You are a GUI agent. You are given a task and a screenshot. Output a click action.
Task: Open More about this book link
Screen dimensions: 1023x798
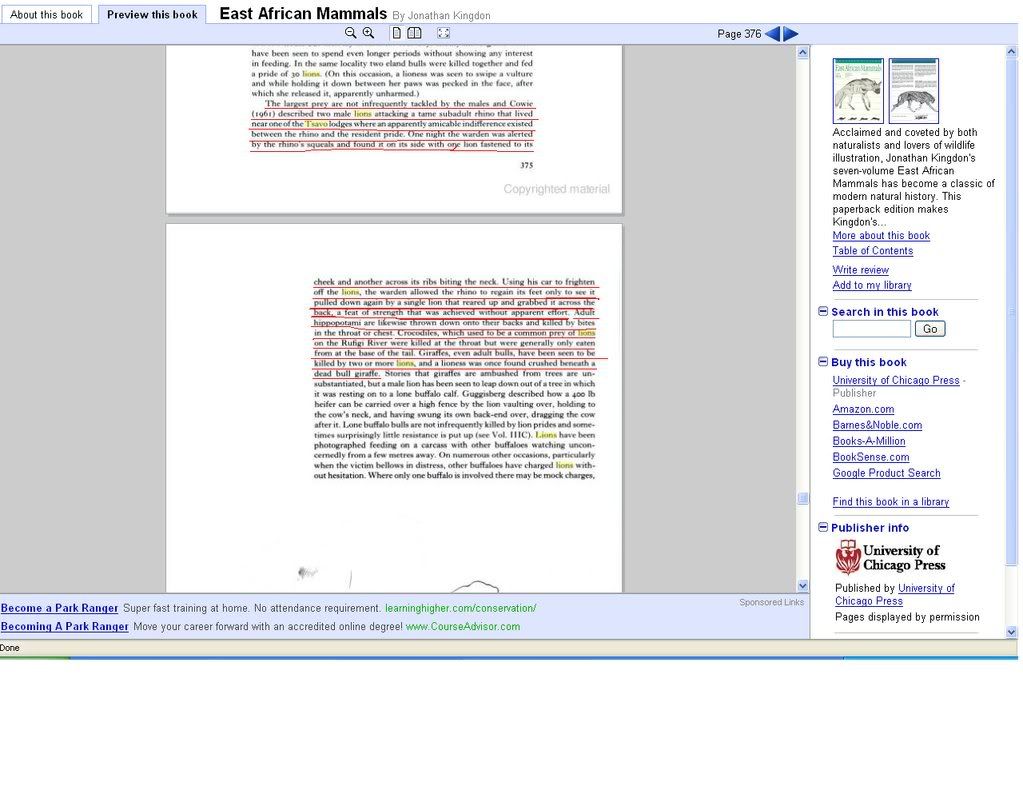click(x=881, y=236)
